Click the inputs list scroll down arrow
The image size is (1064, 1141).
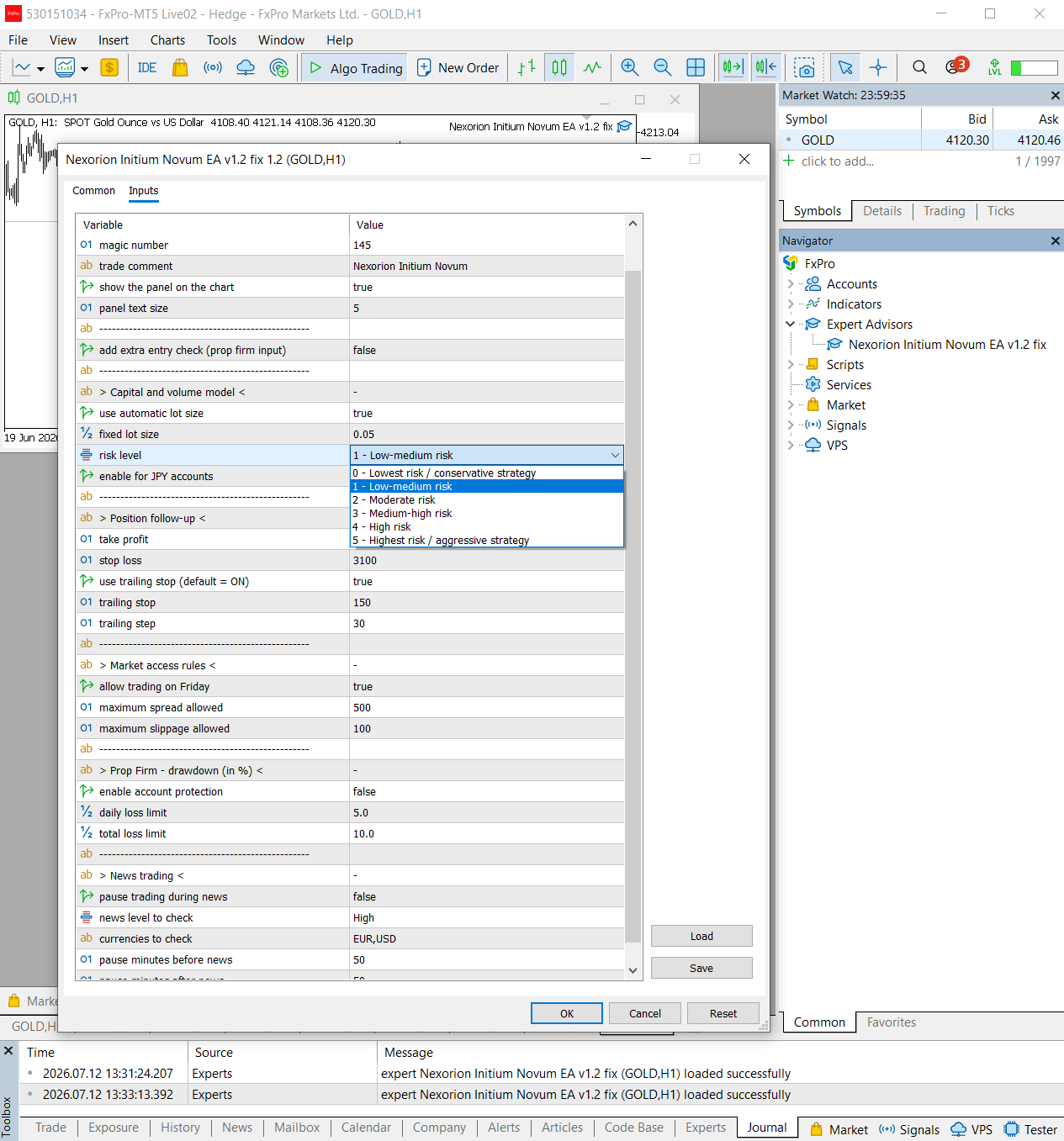[633, 970]
